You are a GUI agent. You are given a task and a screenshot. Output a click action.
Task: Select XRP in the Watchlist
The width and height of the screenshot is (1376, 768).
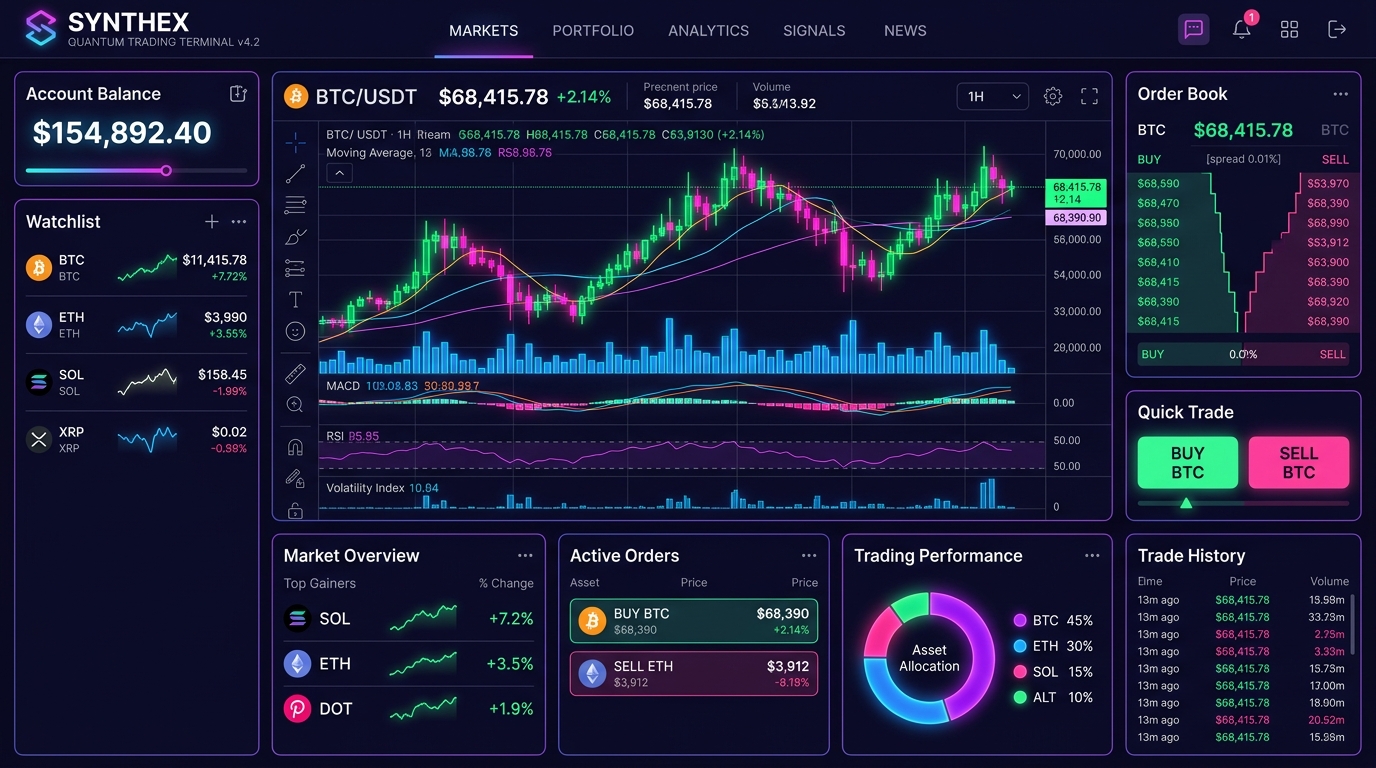click(x=136, y=439)
